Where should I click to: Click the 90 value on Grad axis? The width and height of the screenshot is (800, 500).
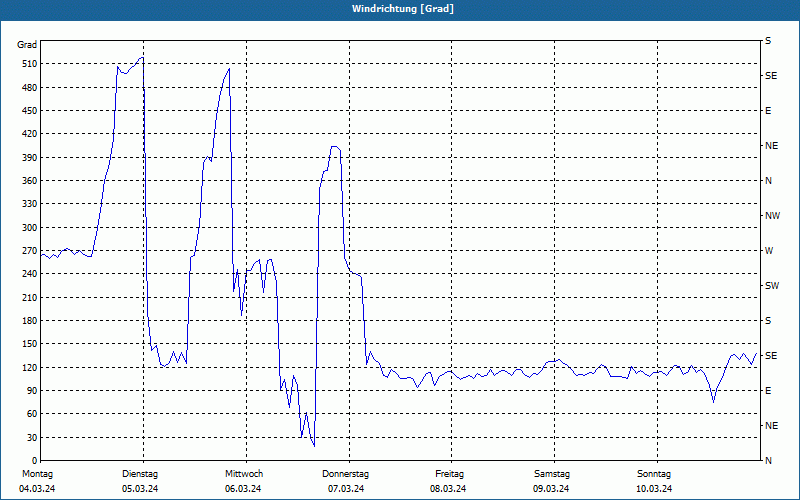click(32, 391)
